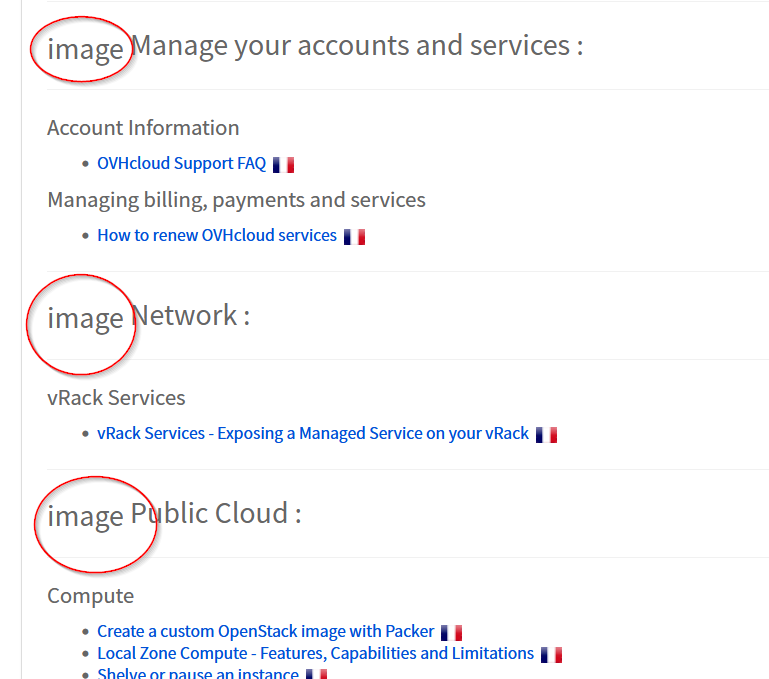The height and width of the screenshot is (679, 769).
Task: Open Create a custom OpenStack image with Packer
Action: coord(266,632)
